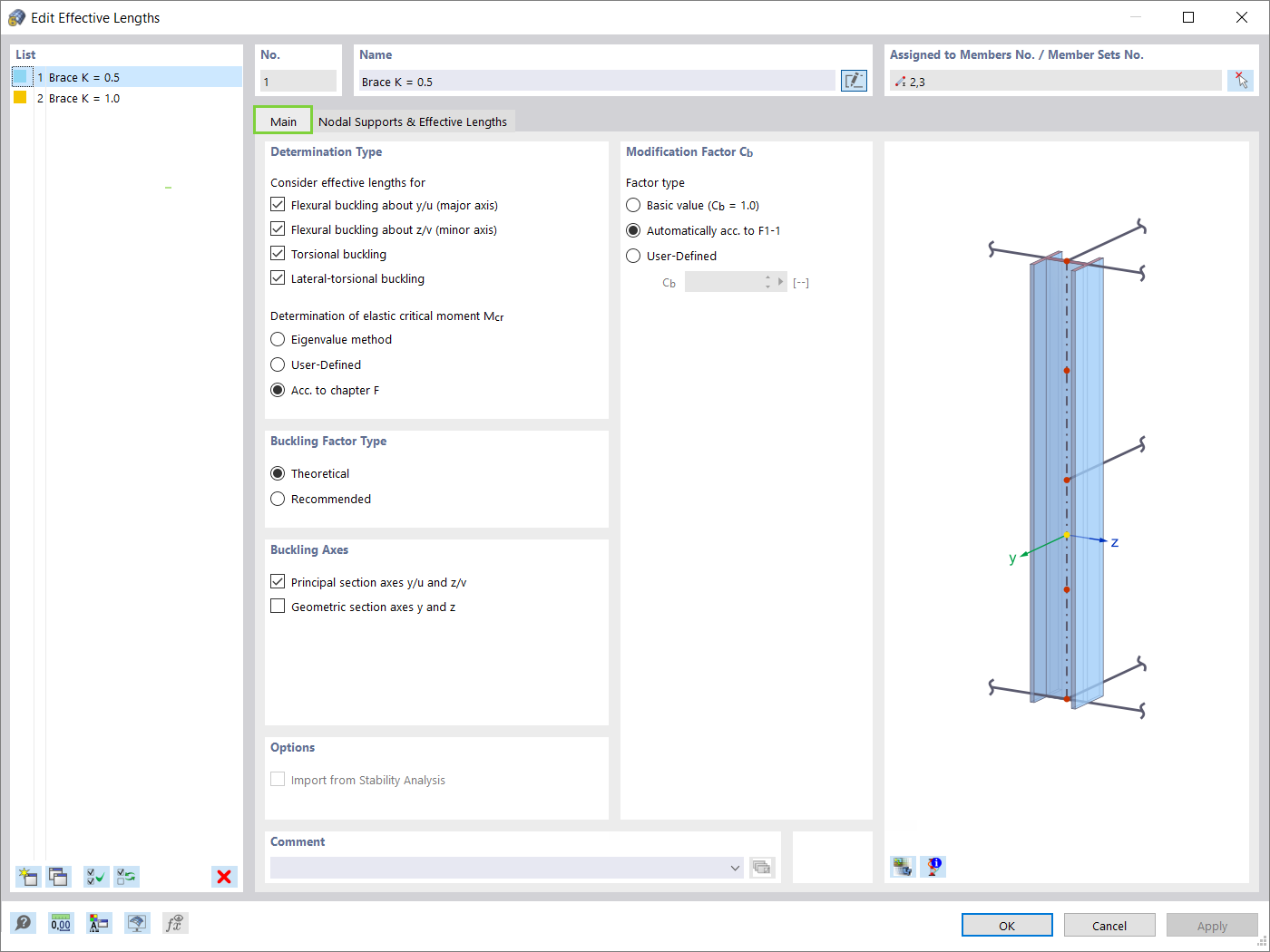Click the colored A naming settings icon

pos(99,923)
